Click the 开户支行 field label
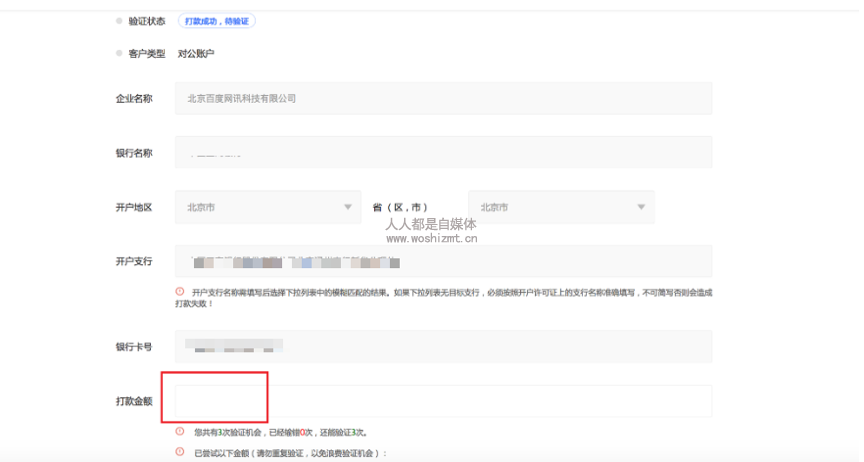 pyautogui.click(x=134, y=261)
